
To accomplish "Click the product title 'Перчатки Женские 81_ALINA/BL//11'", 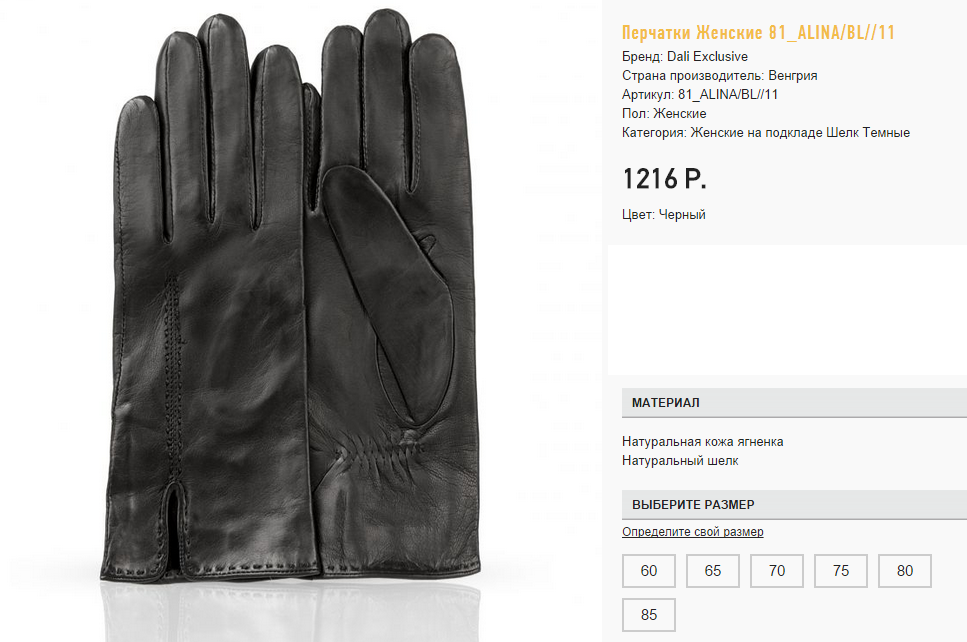I will [758, 33].
